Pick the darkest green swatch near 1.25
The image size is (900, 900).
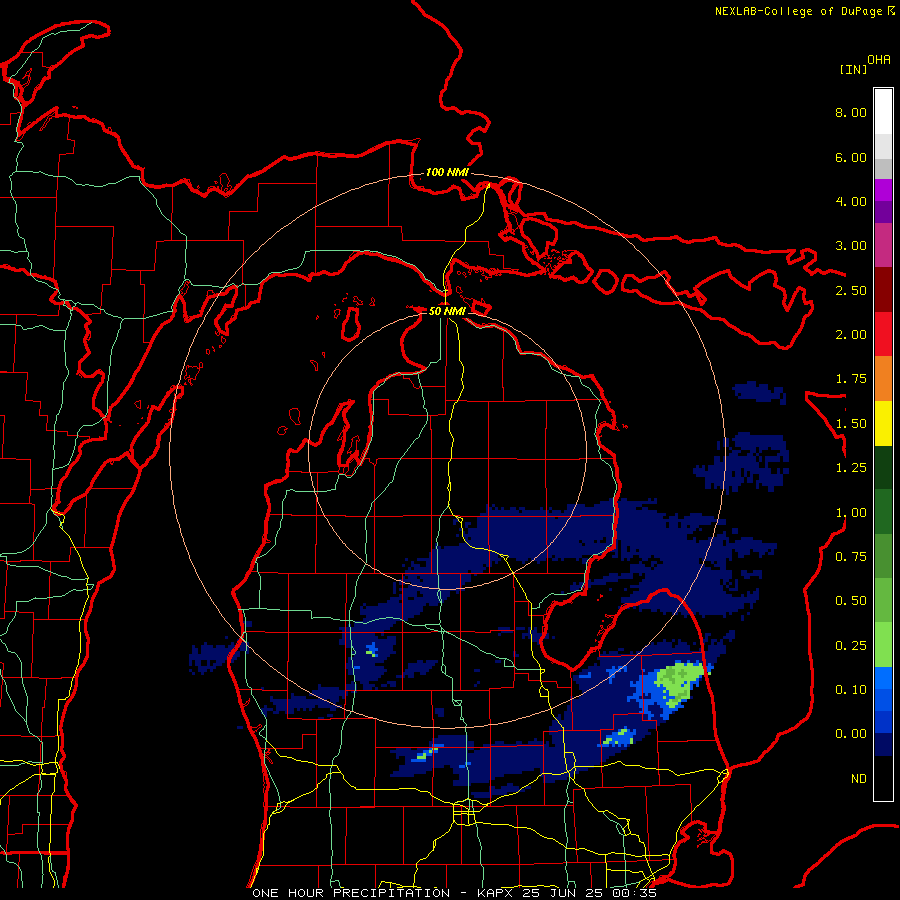coord(883,468)
